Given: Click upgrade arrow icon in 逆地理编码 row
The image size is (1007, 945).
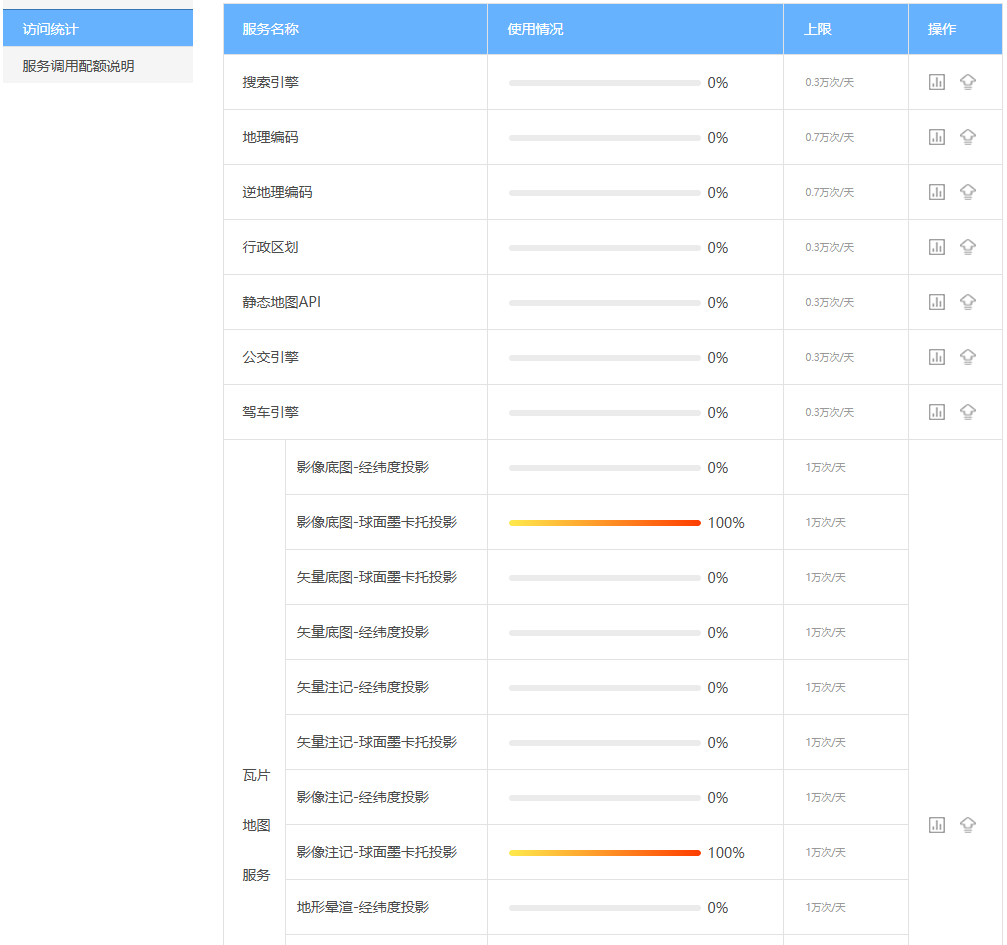Looking at the screenshot, I should click(x=967, y=192).
